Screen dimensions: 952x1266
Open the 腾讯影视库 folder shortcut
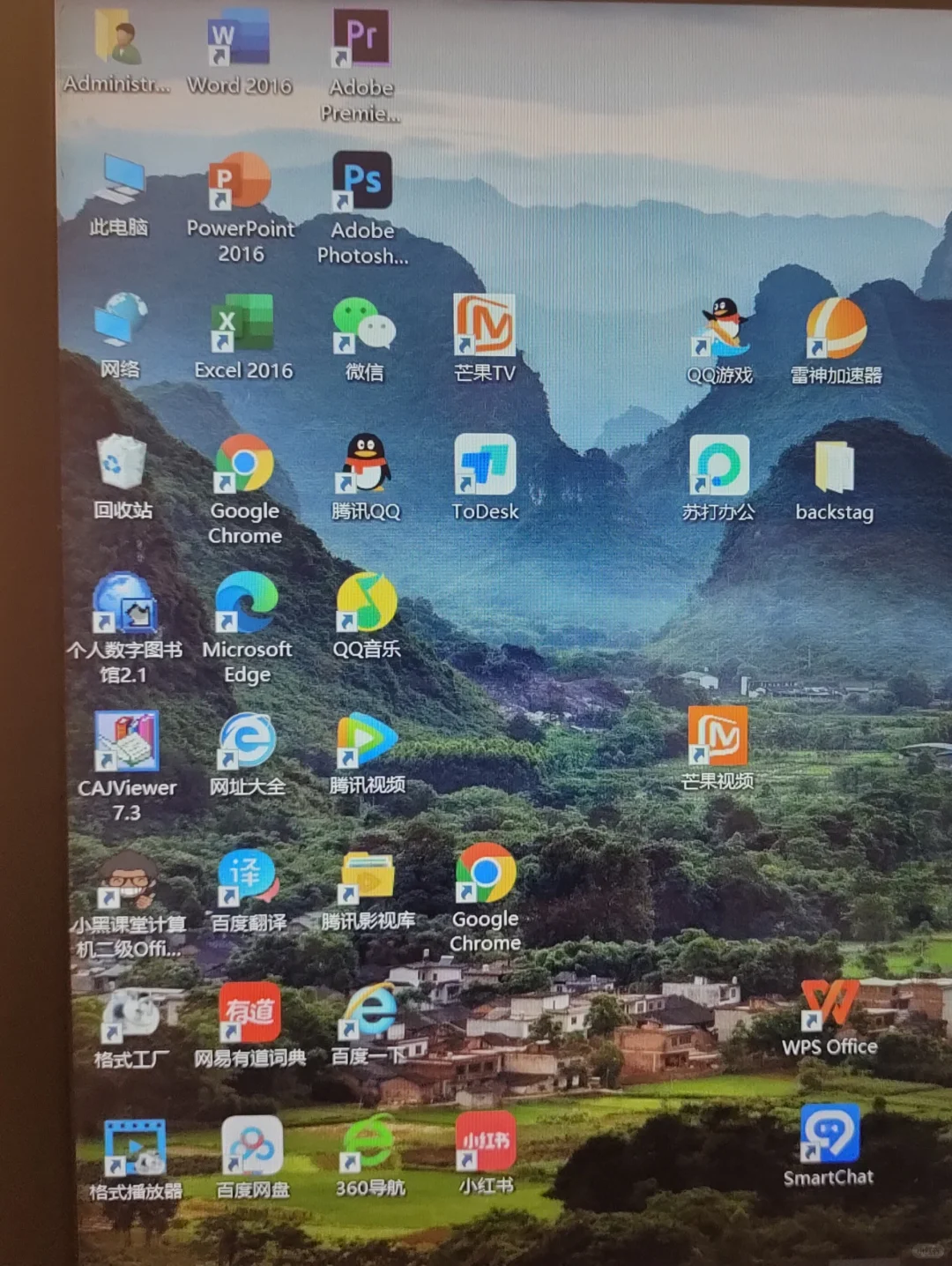click(368, 878)
